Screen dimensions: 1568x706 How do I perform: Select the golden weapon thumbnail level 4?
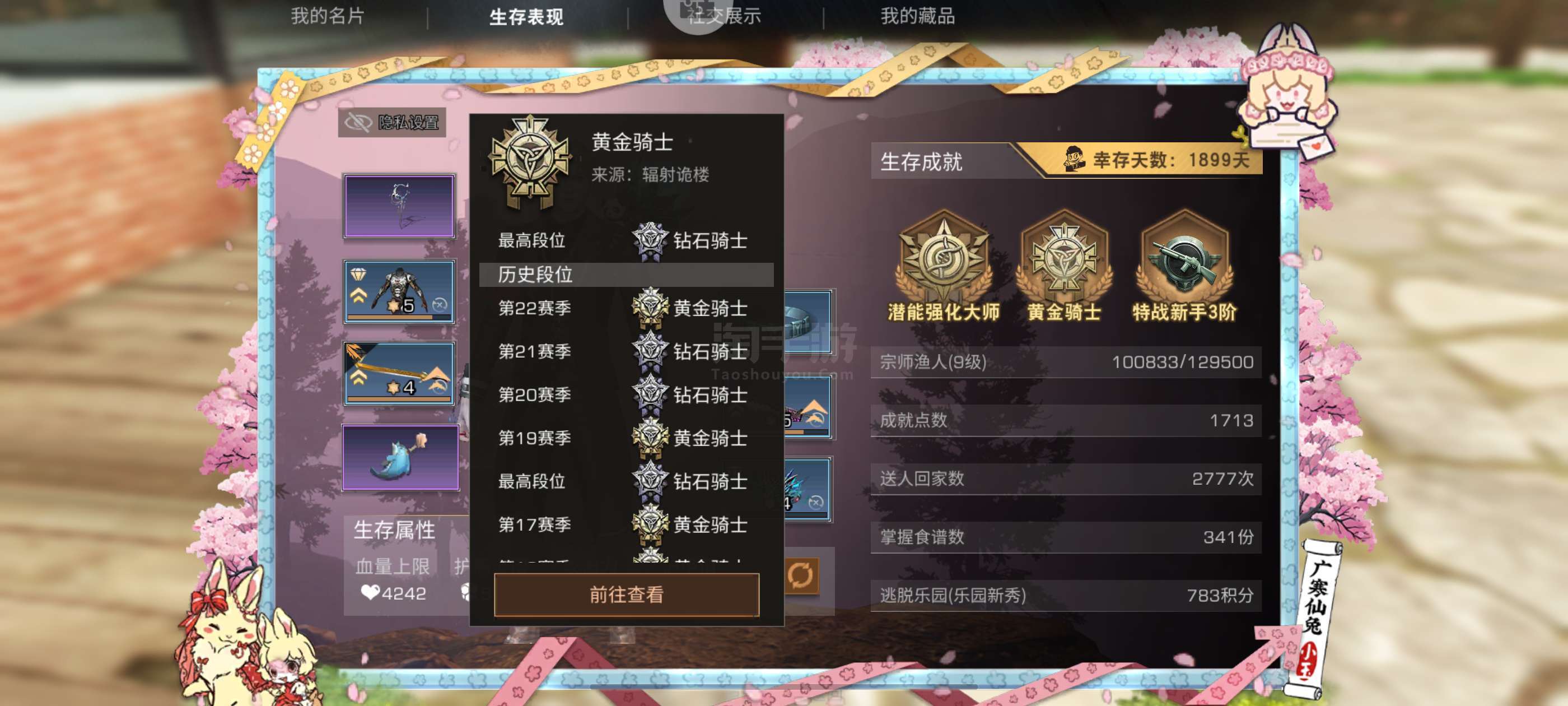[x=399, y=373]
